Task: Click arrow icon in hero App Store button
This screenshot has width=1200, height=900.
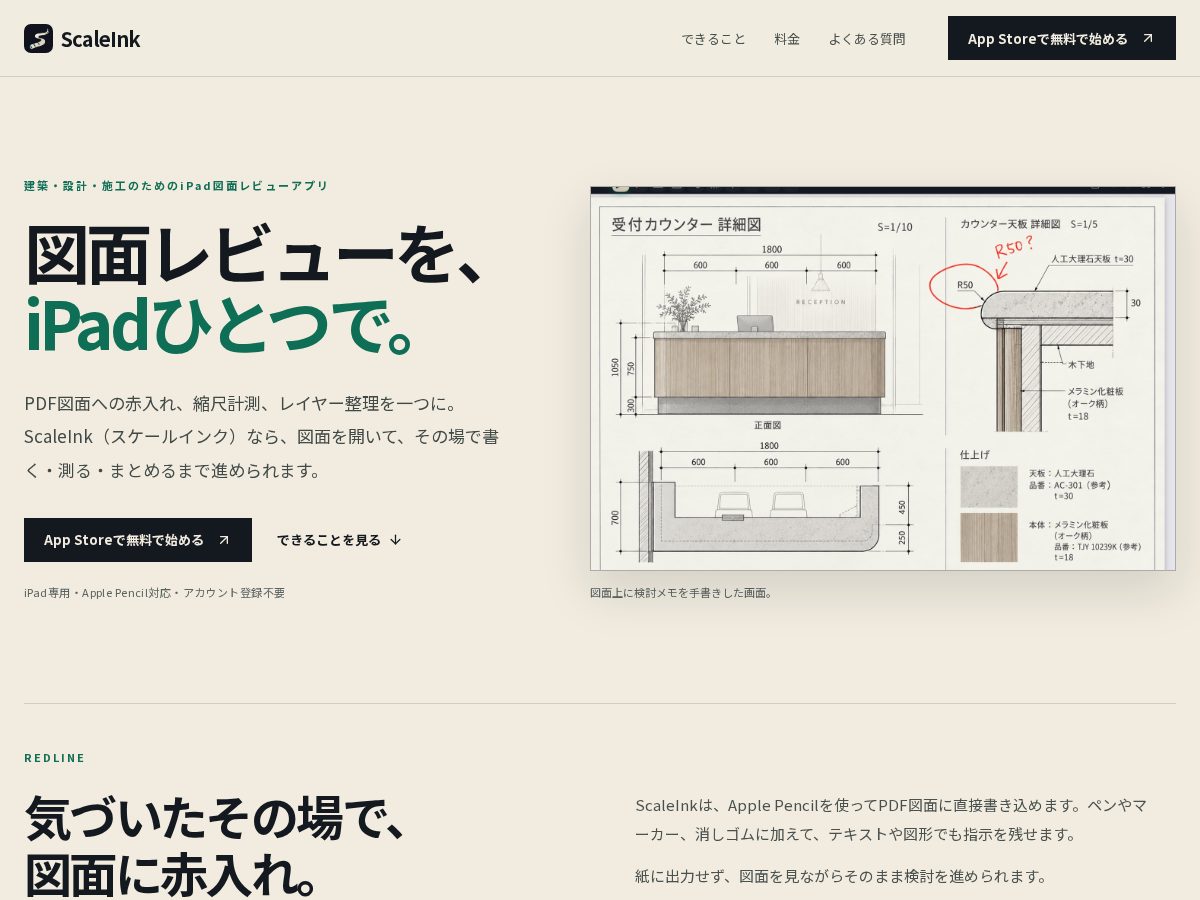Action: [x=224, y=540]
